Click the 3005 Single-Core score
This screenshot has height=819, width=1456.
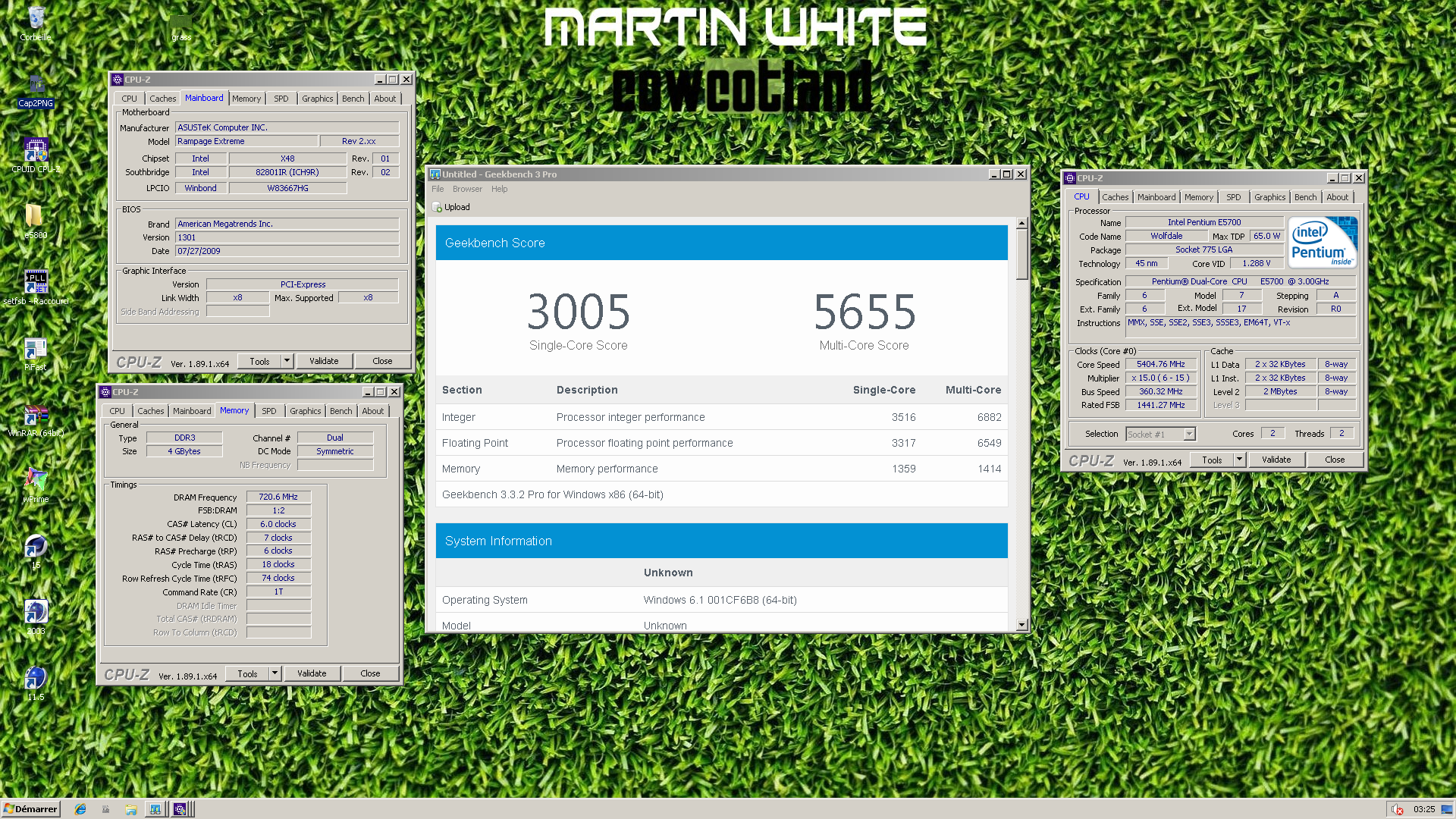(x=579, y=312)
